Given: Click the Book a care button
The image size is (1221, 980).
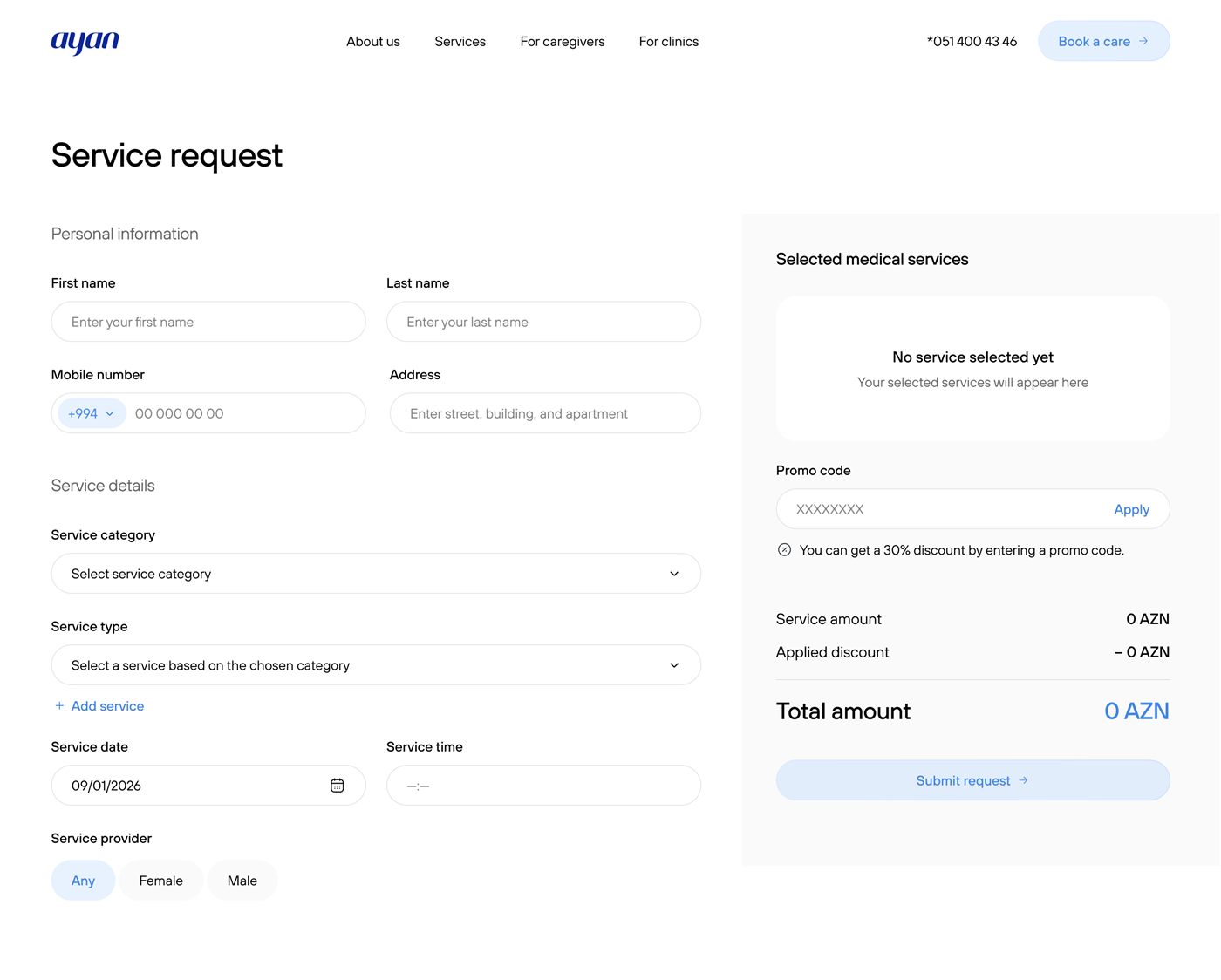Looking at the screenshot, I should click(x=1103, y=41).
